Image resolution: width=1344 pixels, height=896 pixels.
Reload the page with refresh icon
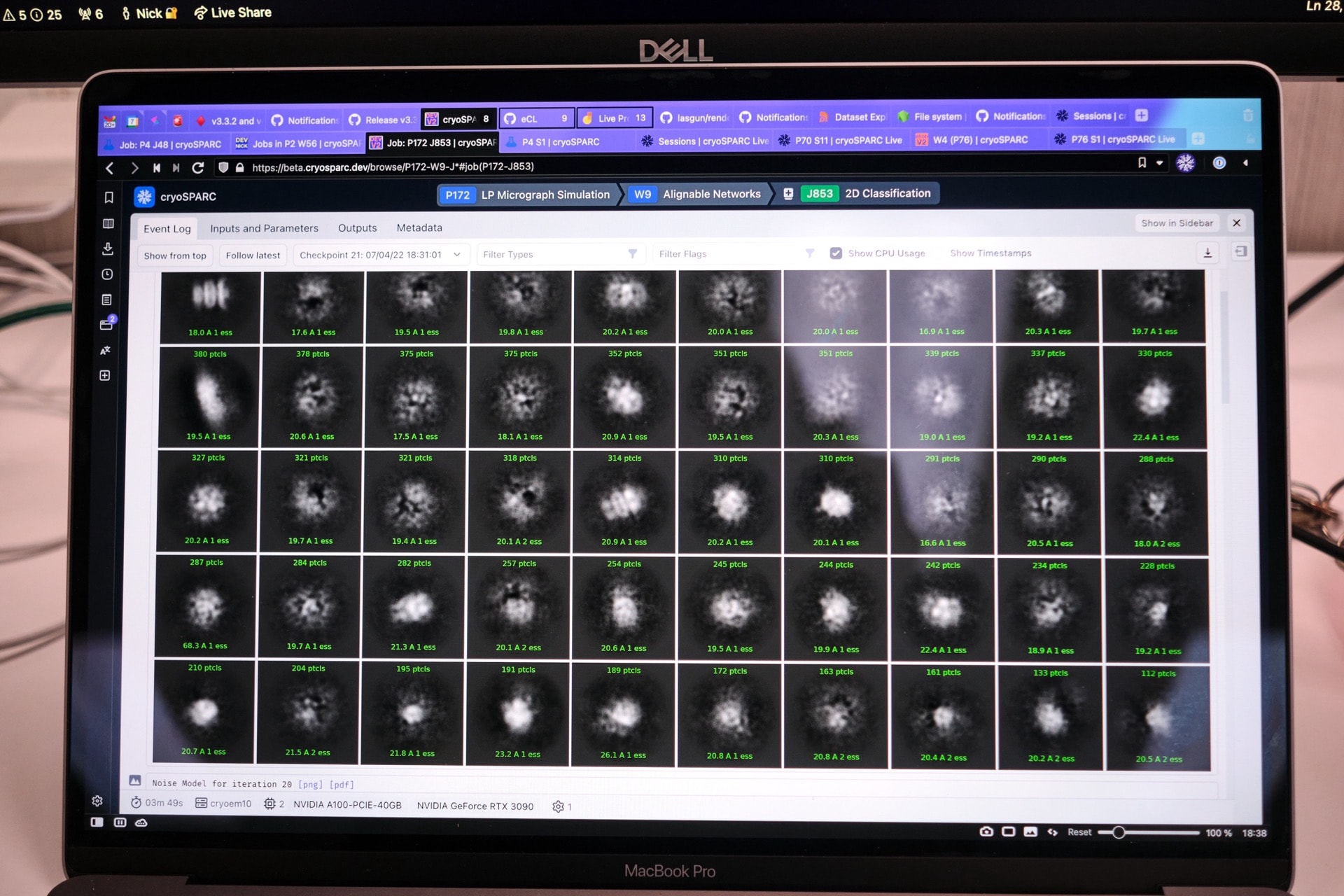coord(198,168)
